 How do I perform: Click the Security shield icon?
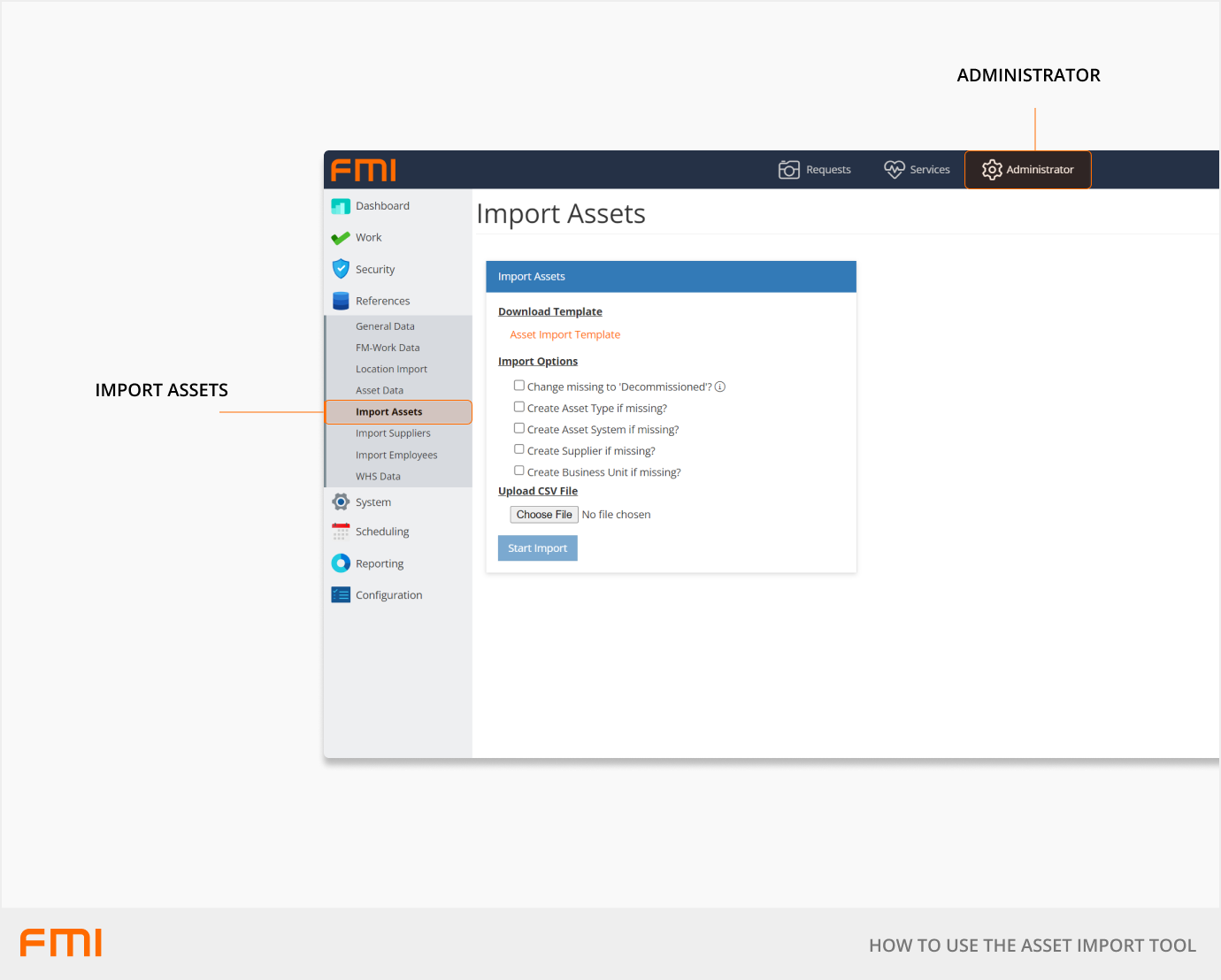(341, 269)
